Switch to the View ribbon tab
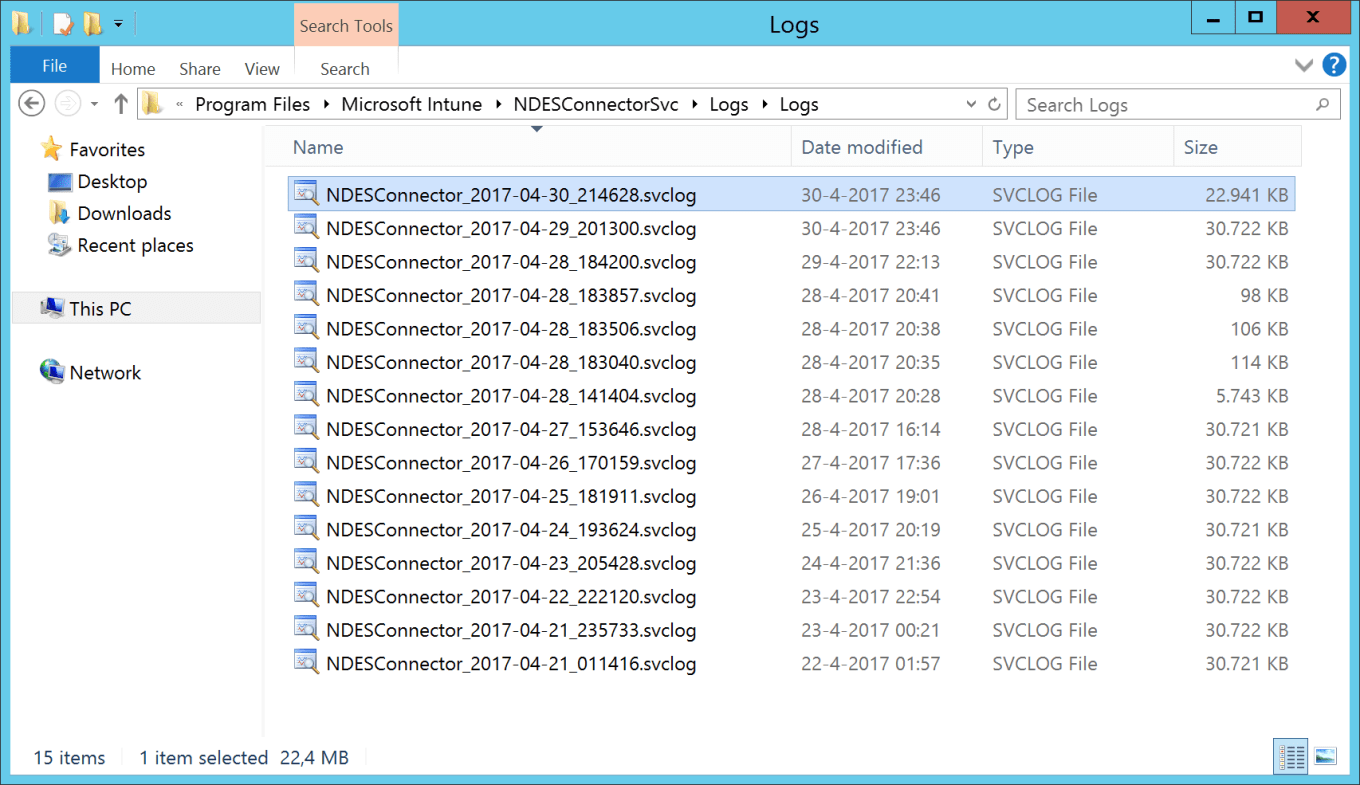 click(x=261, y=68)
